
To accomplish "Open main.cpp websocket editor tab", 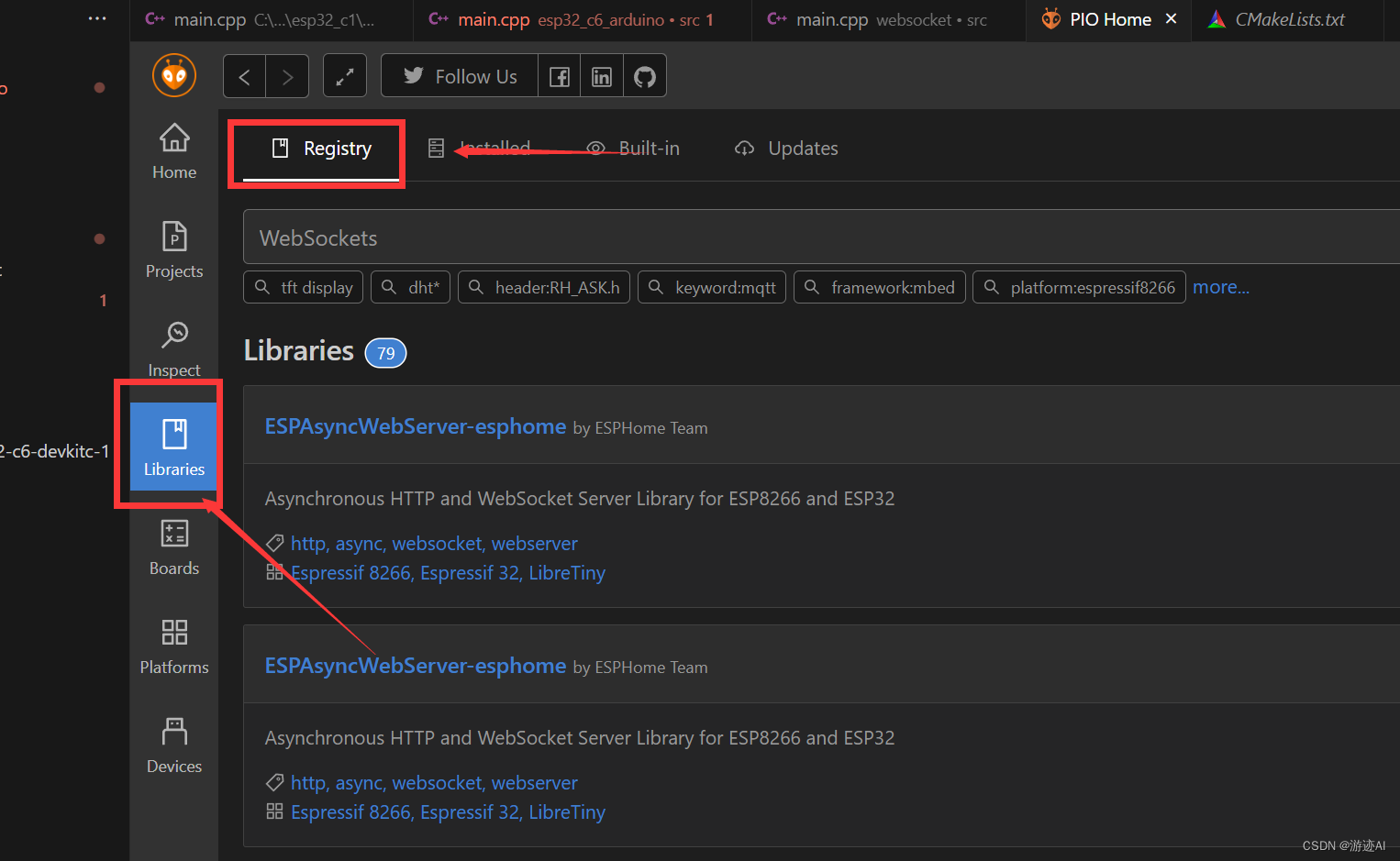I will click(889, 19).
